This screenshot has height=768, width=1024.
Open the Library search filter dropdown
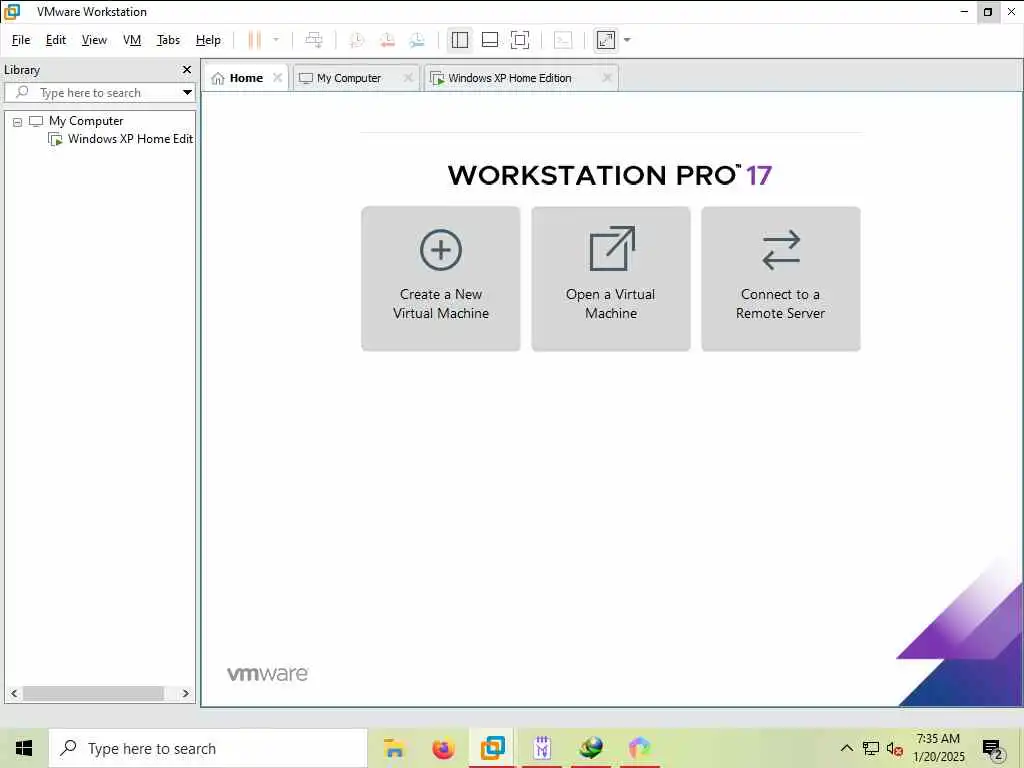pyautogui.click(x=187, y=92)
